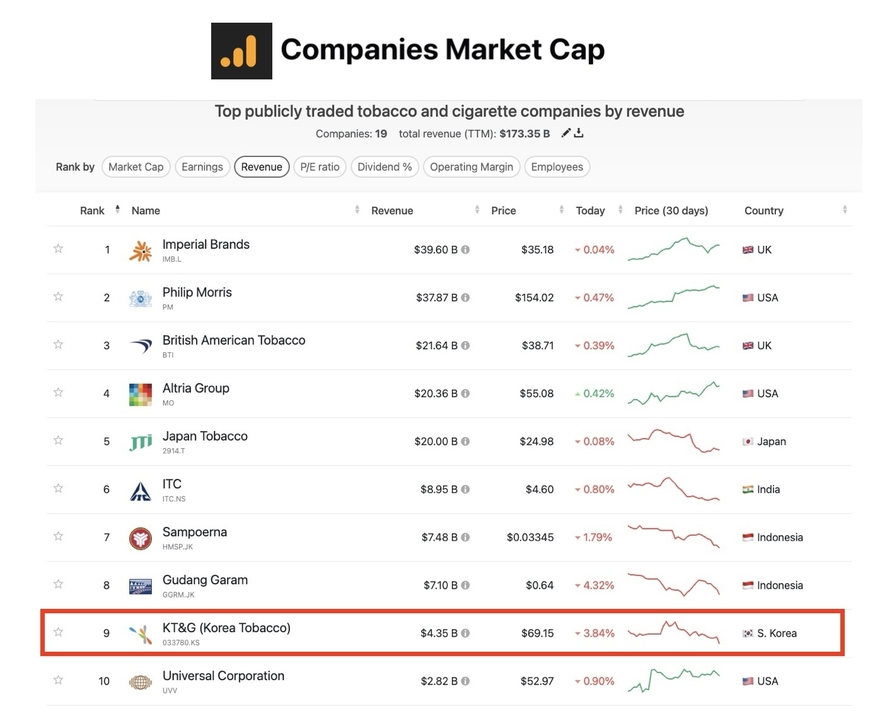This screenshot has width=875, height=716.
Task: Open the British American Tobacco logo
Action: [141, 346]
